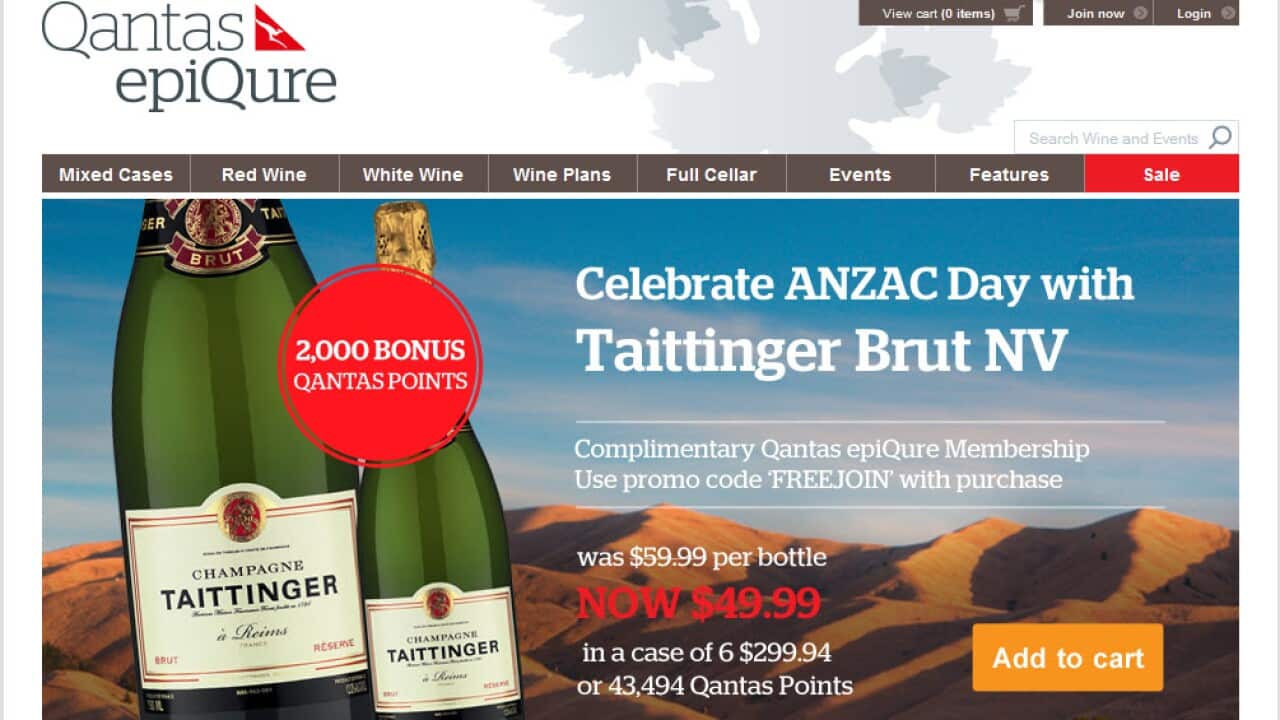
Task: Open the Full Cellar menu
Action: pos(711,174)
